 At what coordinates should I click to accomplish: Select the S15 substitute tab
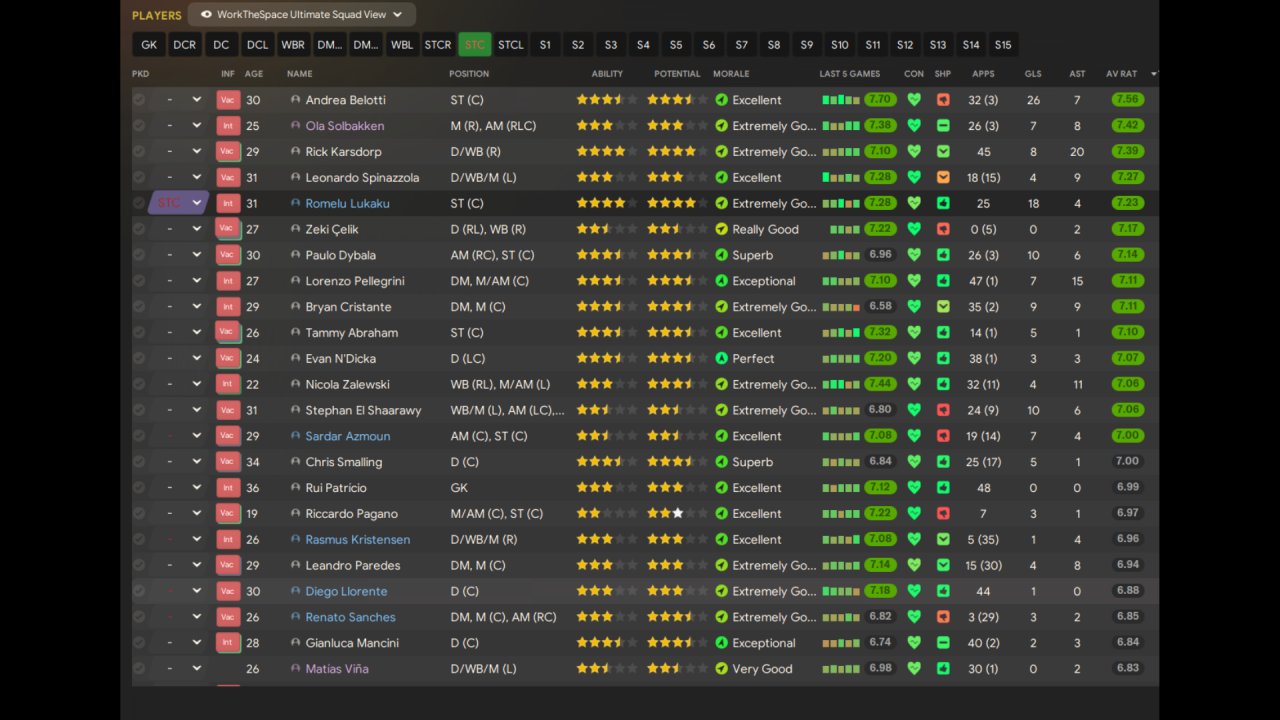coord(1003,45)
